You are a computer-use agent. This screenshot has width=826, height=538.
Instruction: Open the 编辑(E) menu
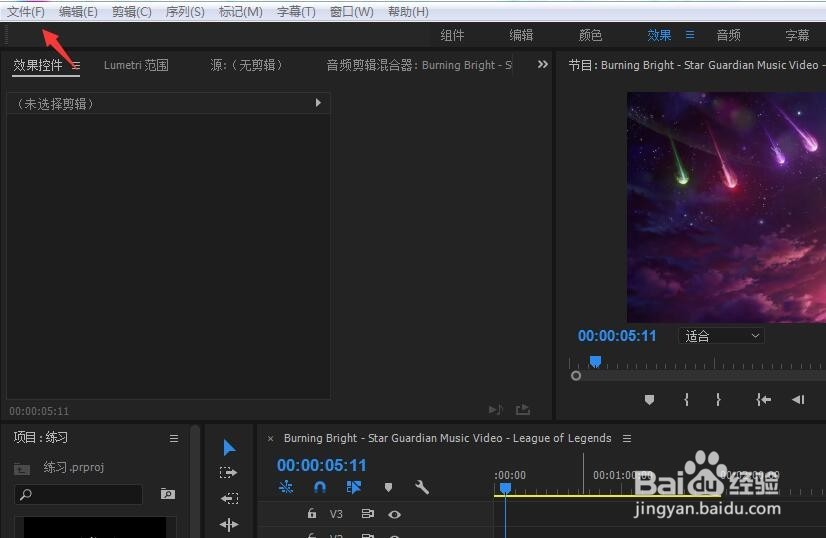click(x=78, y=11)
